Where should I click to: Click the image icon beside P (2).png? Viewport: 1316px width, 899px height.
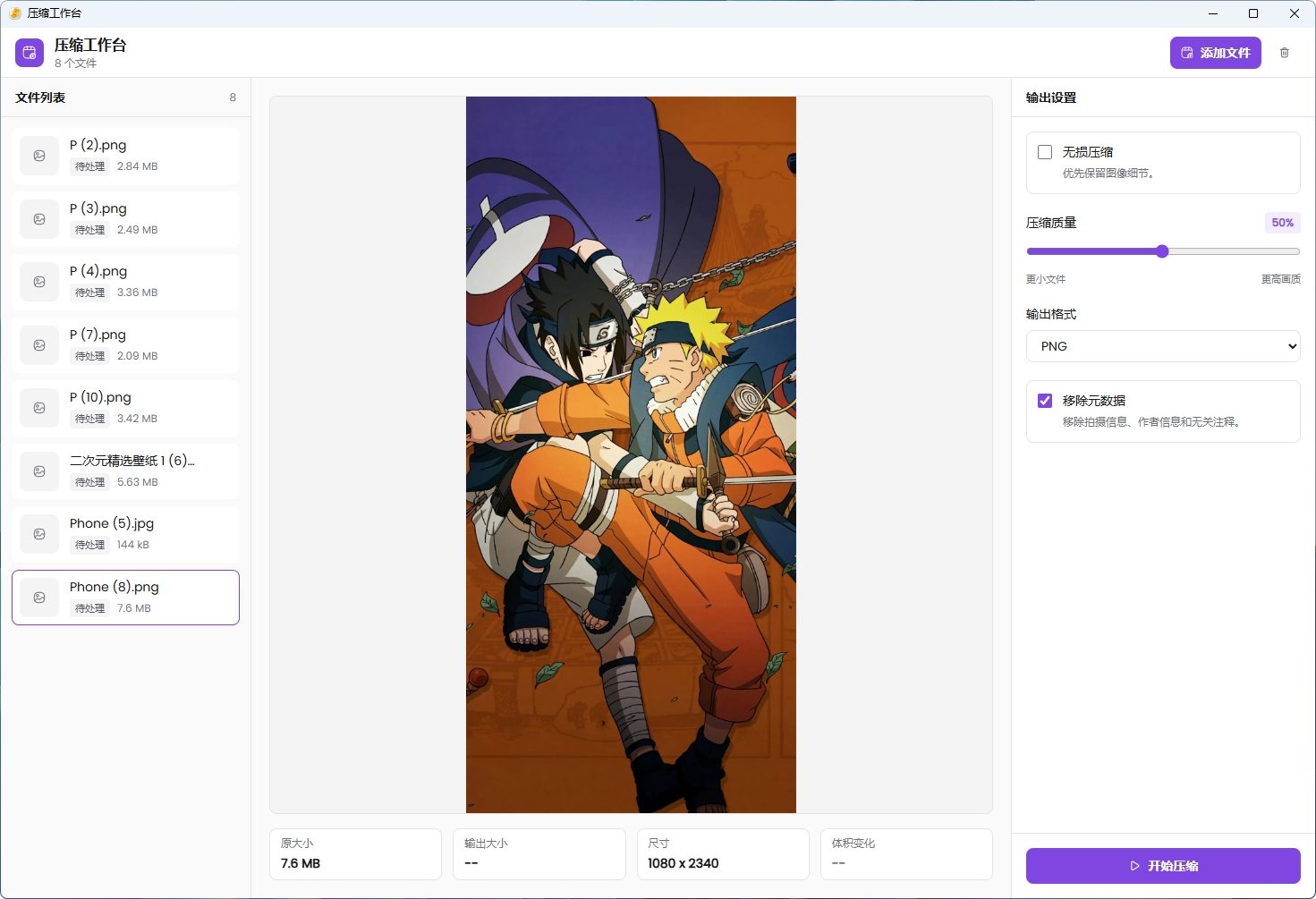click(x=39, y=156)
